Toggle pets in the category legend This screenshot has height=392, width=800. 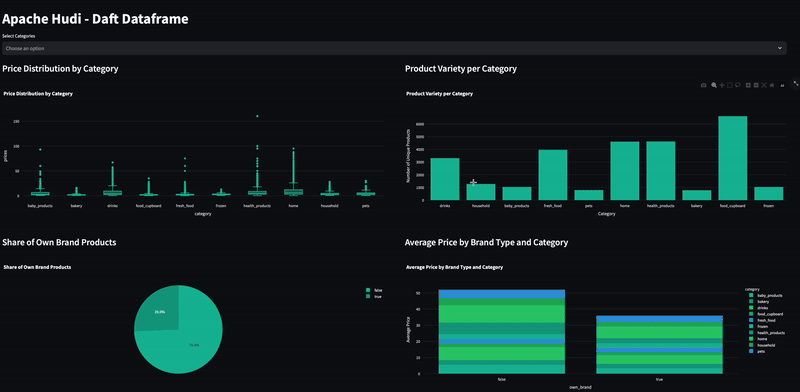point(758,351)
